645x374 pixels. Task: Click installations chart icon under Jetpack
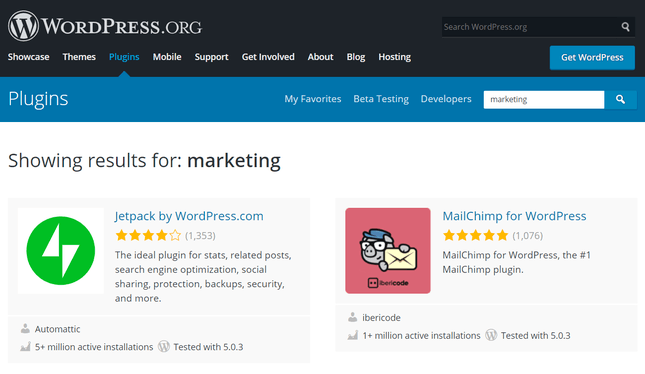pyautogui.click(x=25, y=346)
